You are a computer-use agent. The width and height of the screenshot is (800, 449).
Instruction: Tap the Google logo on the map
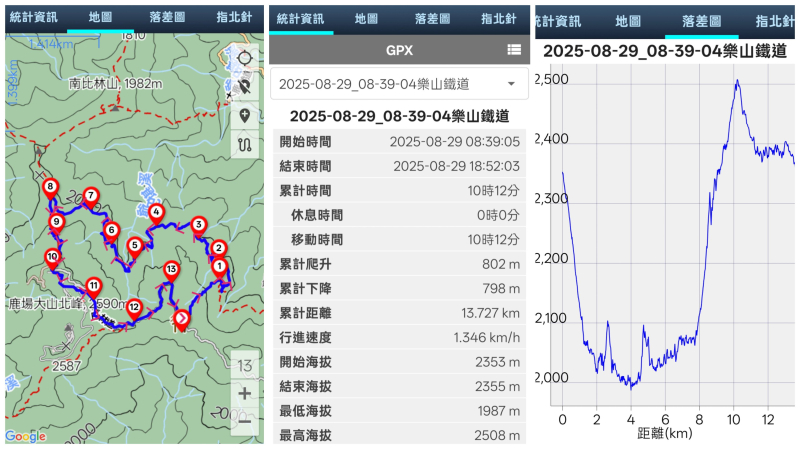[x=26, y=437]
